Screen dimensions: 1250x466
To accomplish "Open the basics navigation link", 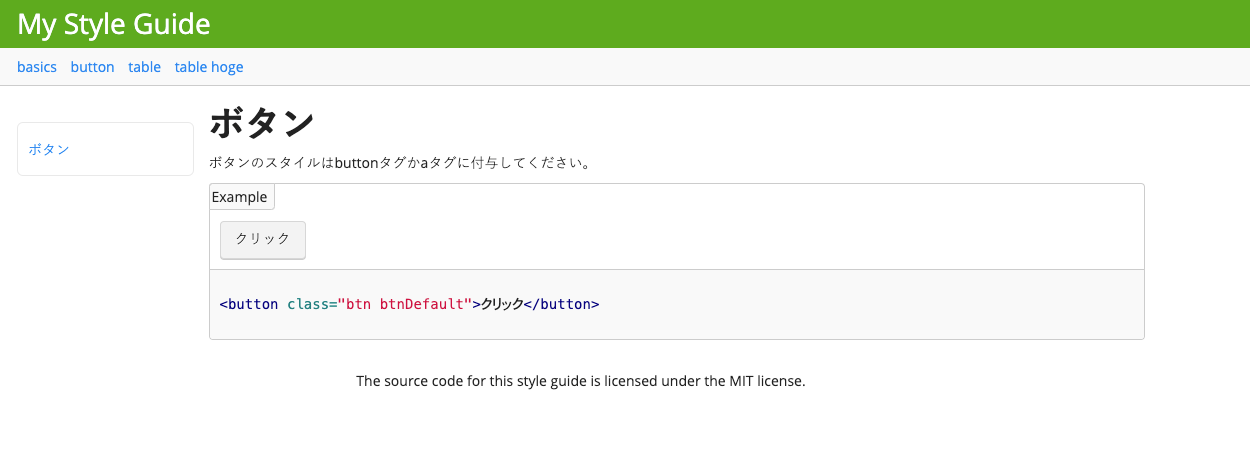I will tap(37, 67).
